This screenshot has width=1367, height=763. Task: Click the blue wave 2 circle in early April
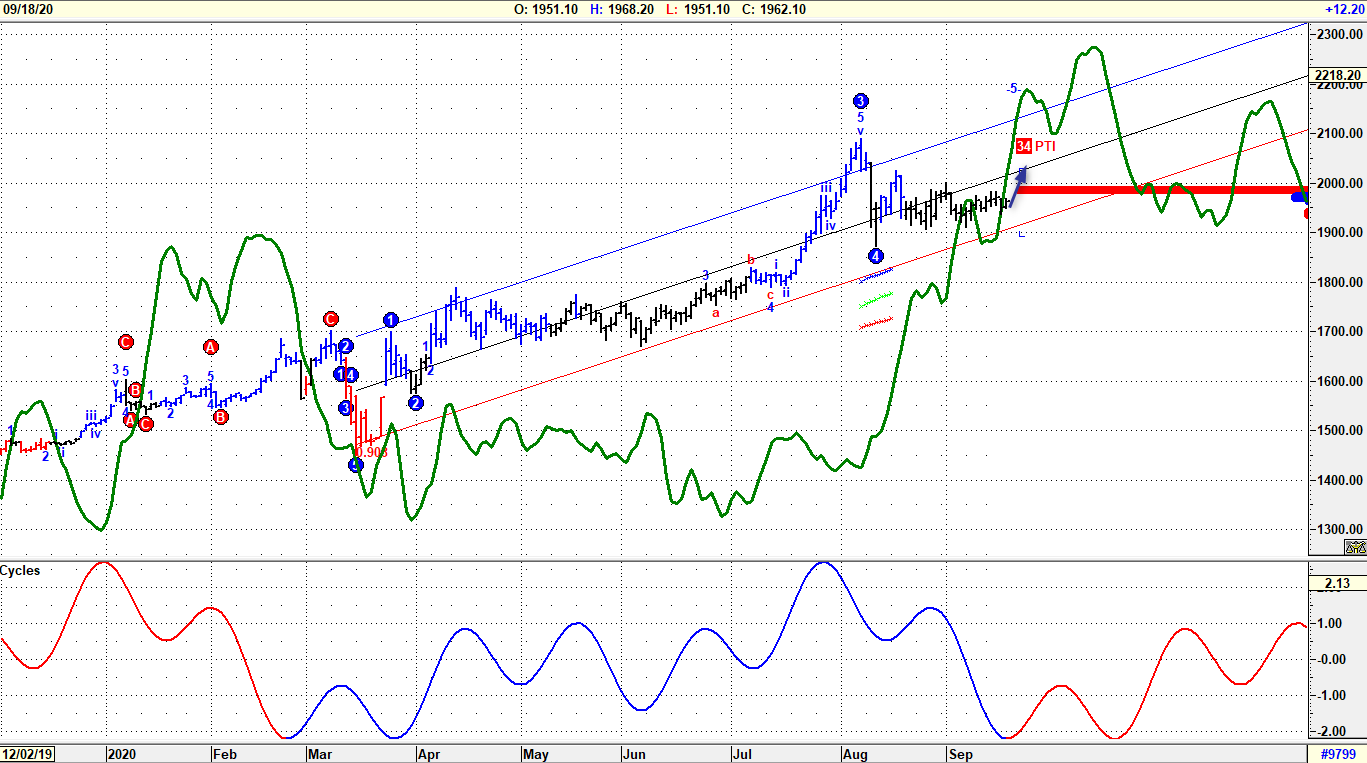[416, 403]
